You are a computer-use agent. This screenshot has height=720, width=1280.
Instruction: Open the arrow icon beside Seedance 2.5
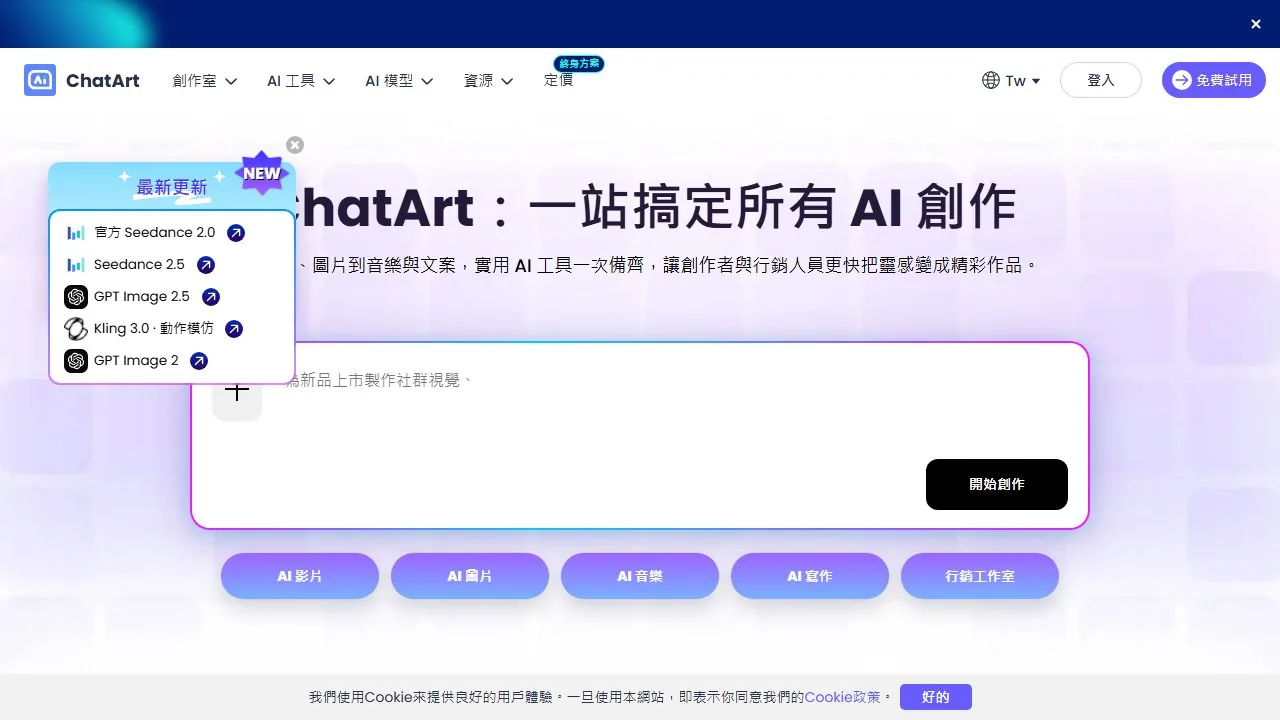205,265
